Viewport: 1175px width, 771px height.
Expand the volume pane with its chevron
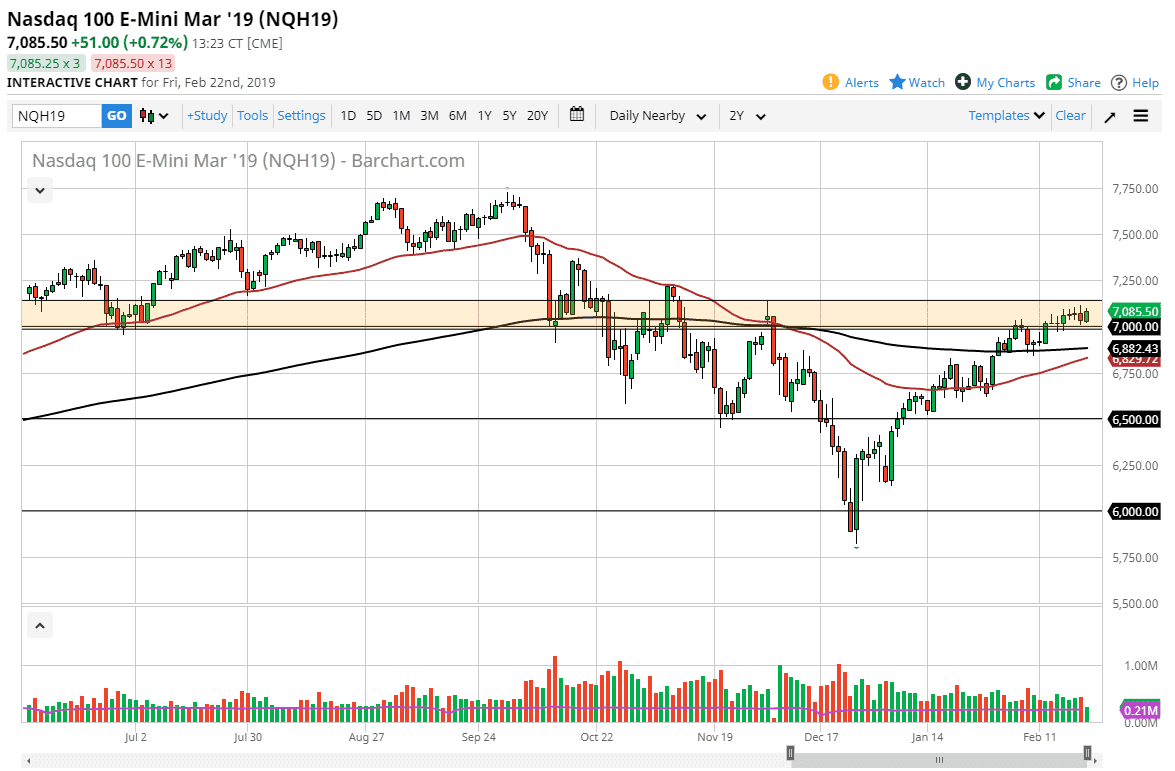[x=39, y=624]
